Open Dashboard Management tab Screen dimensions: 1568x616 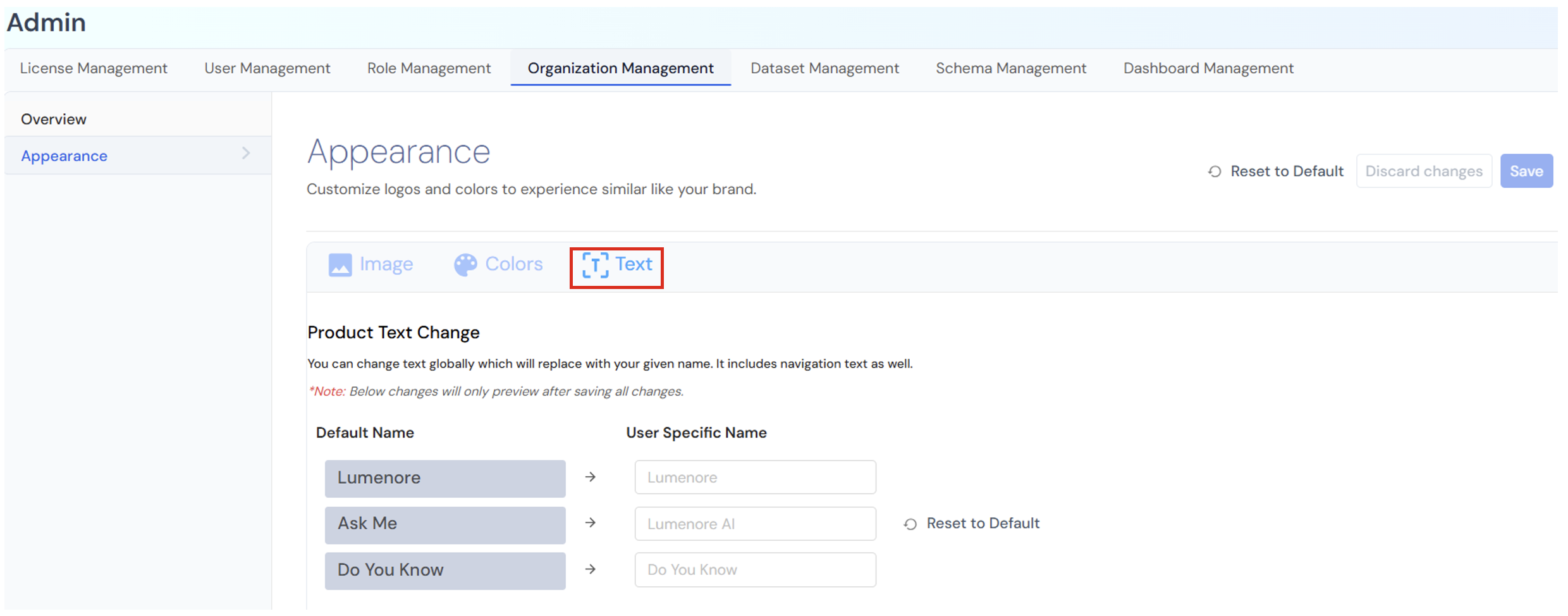(1208, 68)
